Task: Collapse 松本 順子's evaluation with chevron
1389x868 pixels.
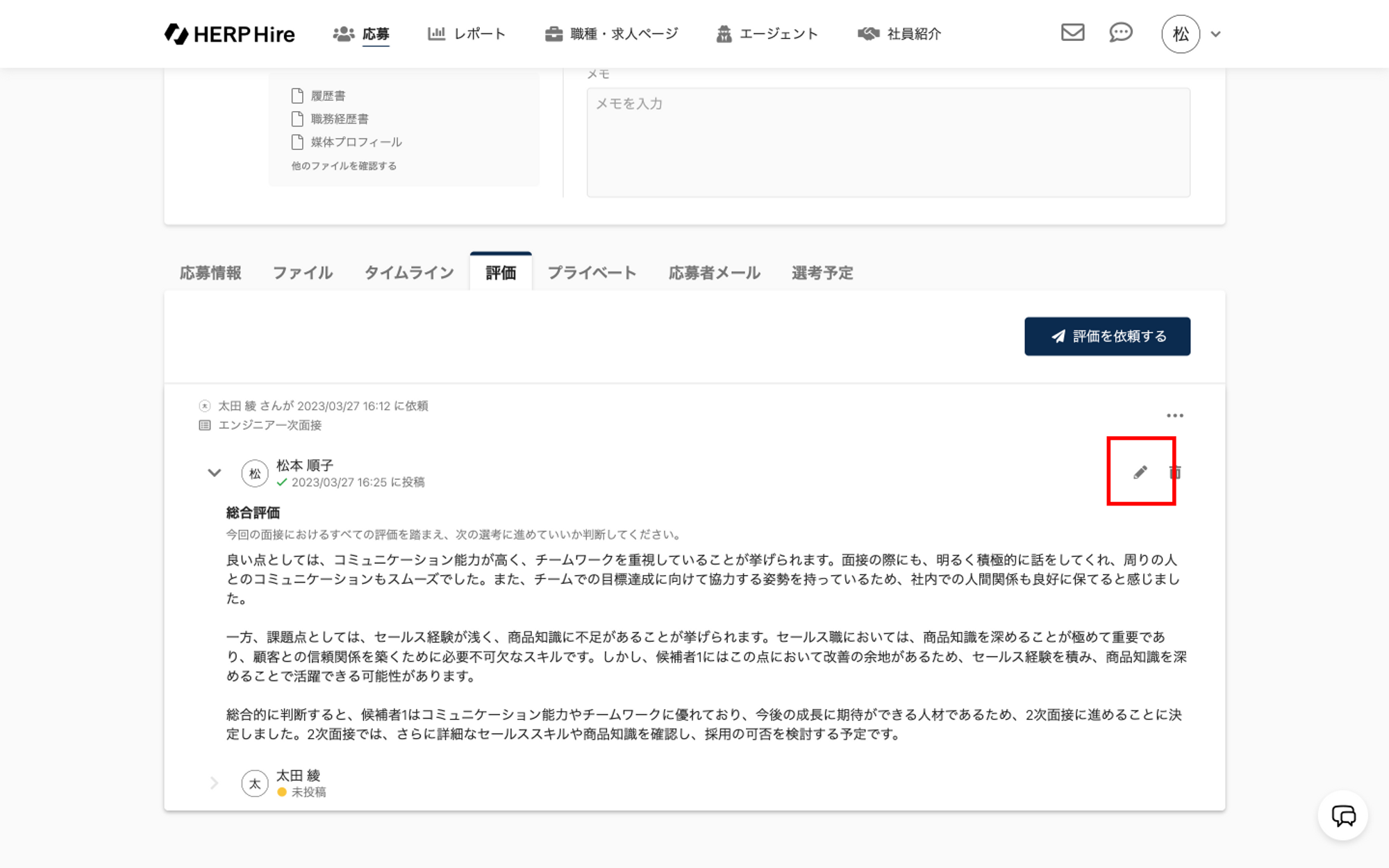Action: (x=214, y=473)
